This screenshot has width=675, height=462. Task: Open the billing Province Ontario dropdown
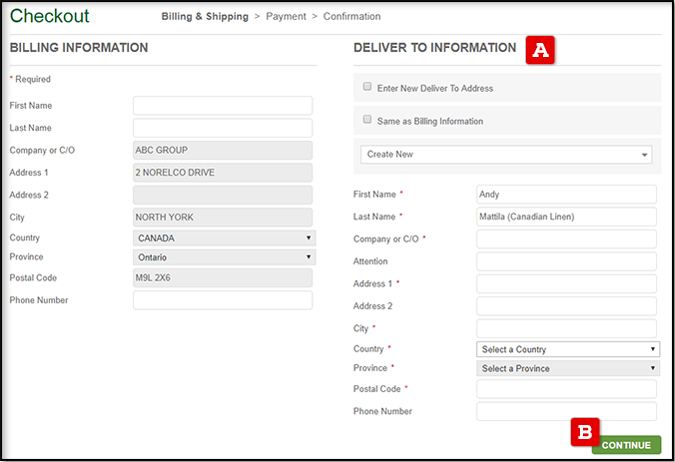coord(223,257)
